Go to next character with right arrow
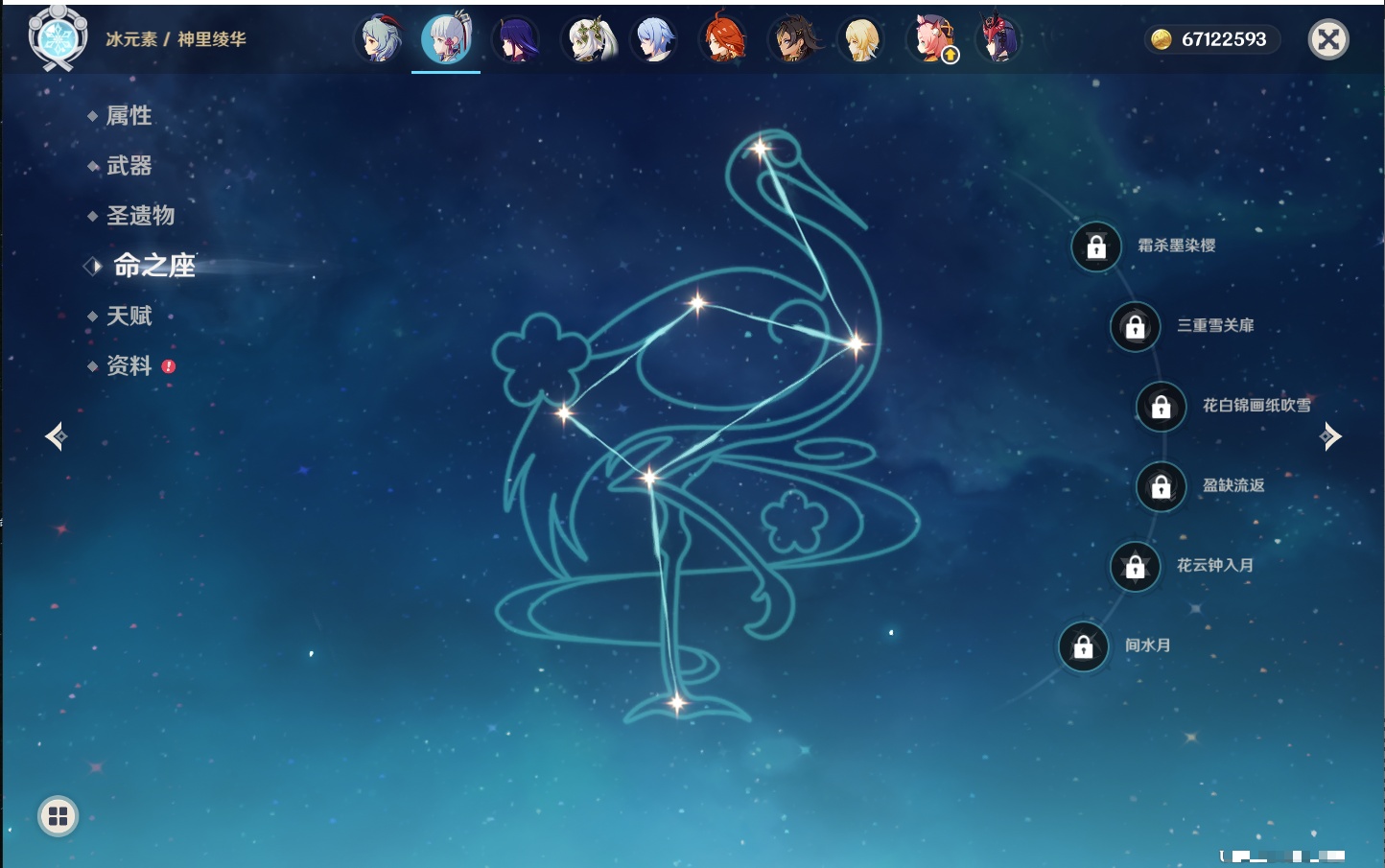This screenshot has width=1385, height=868. click(1330, 436)
